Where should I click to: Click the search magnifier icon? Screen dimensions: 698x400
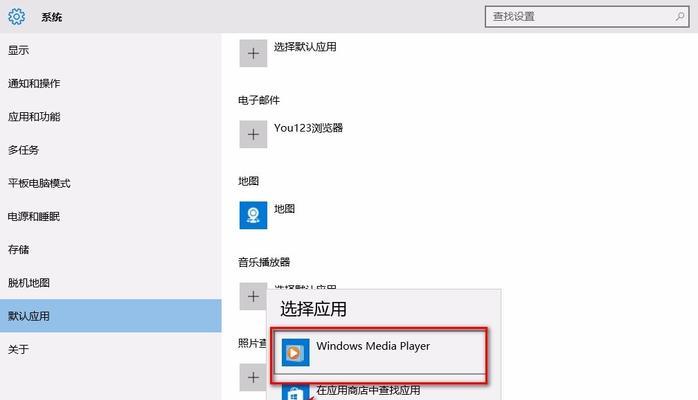click(x=680, y=16)
